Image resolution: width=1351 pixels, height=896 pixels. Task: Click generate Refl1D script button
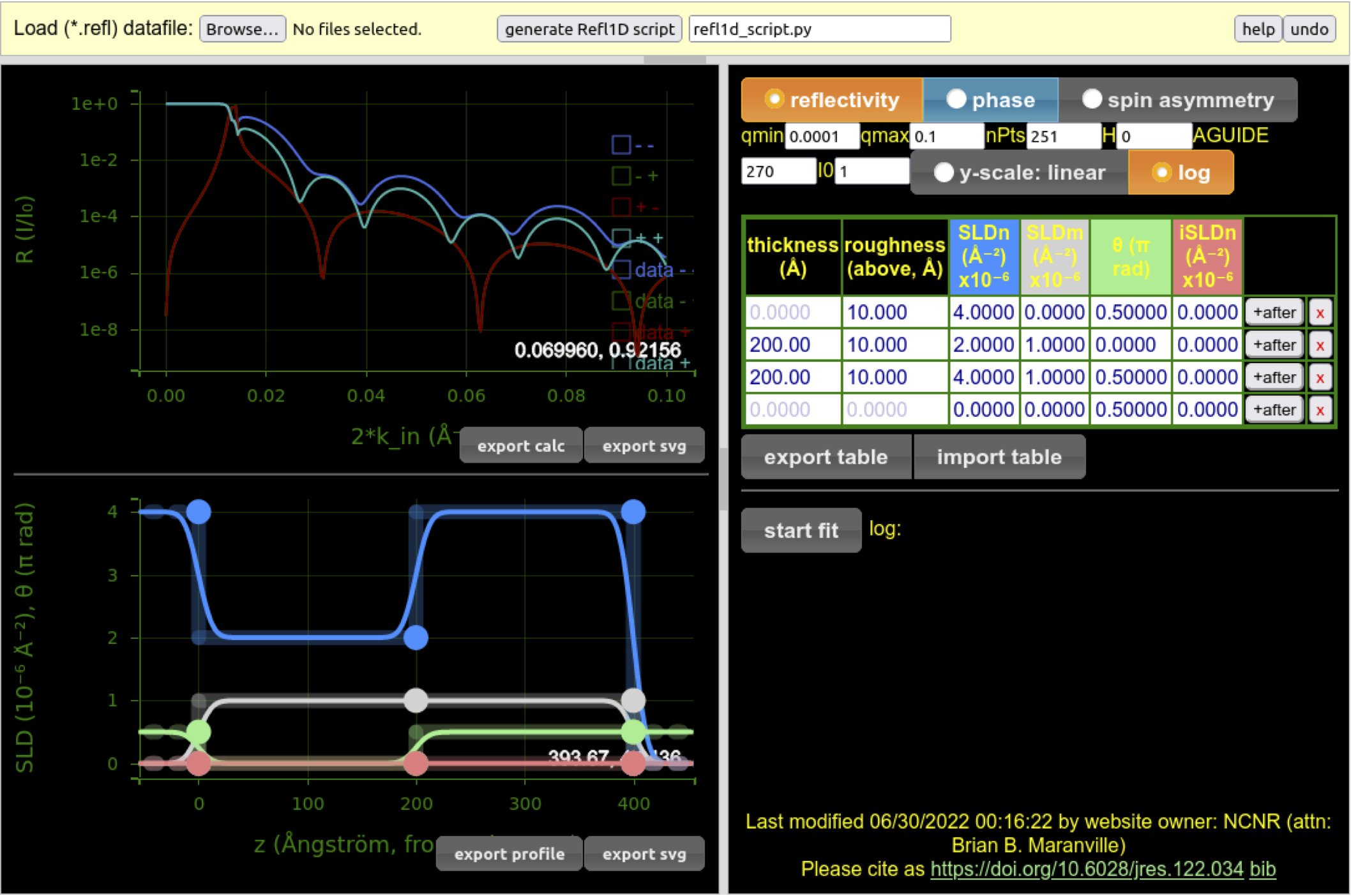pos(589,29)
